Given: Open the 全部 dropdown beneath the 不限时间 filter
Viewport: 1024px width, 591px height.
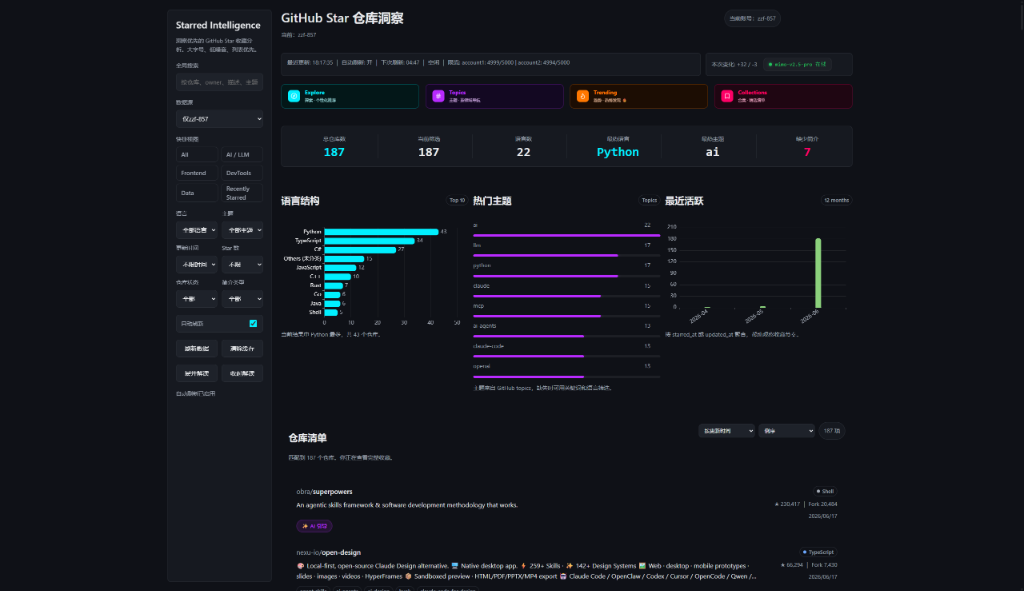Looking at the screenshot, I should 197,298.
